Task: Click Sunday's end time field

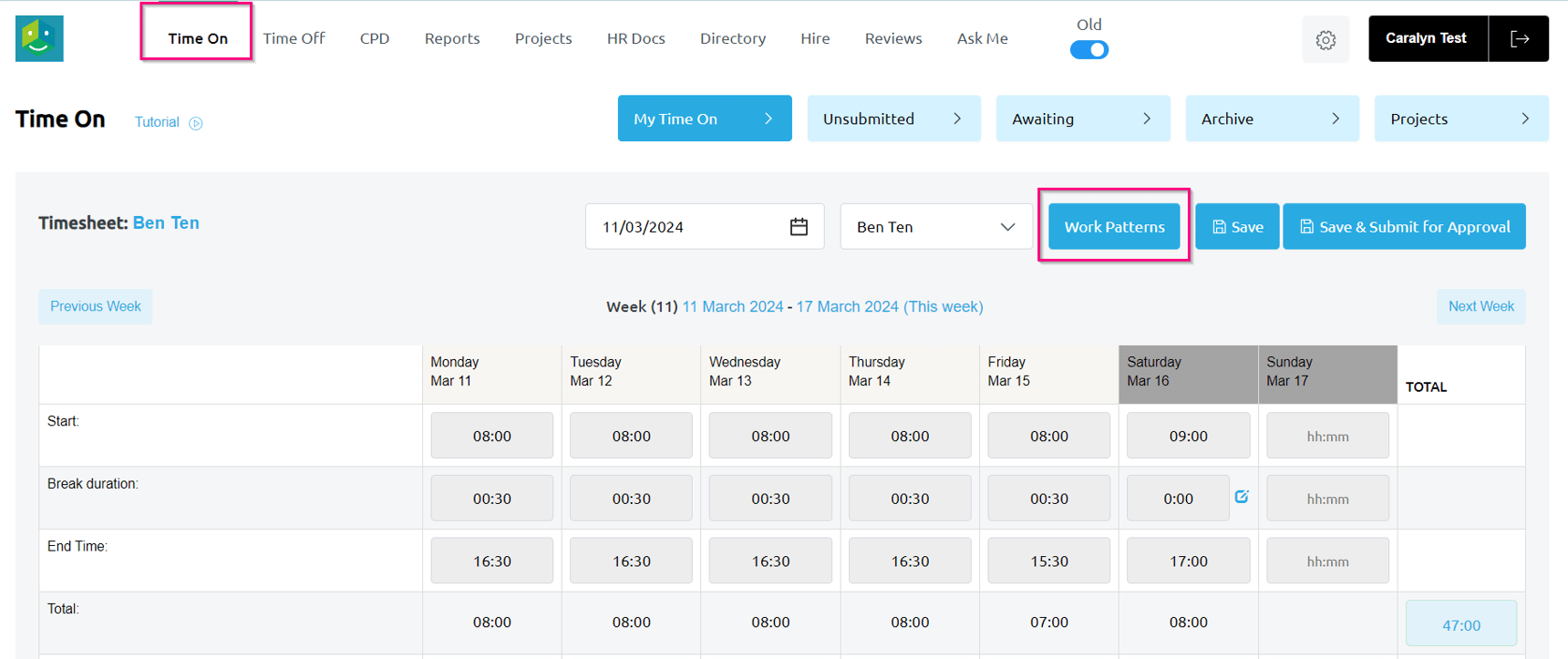Action: pyautogui.click(x=1327, y=561)
